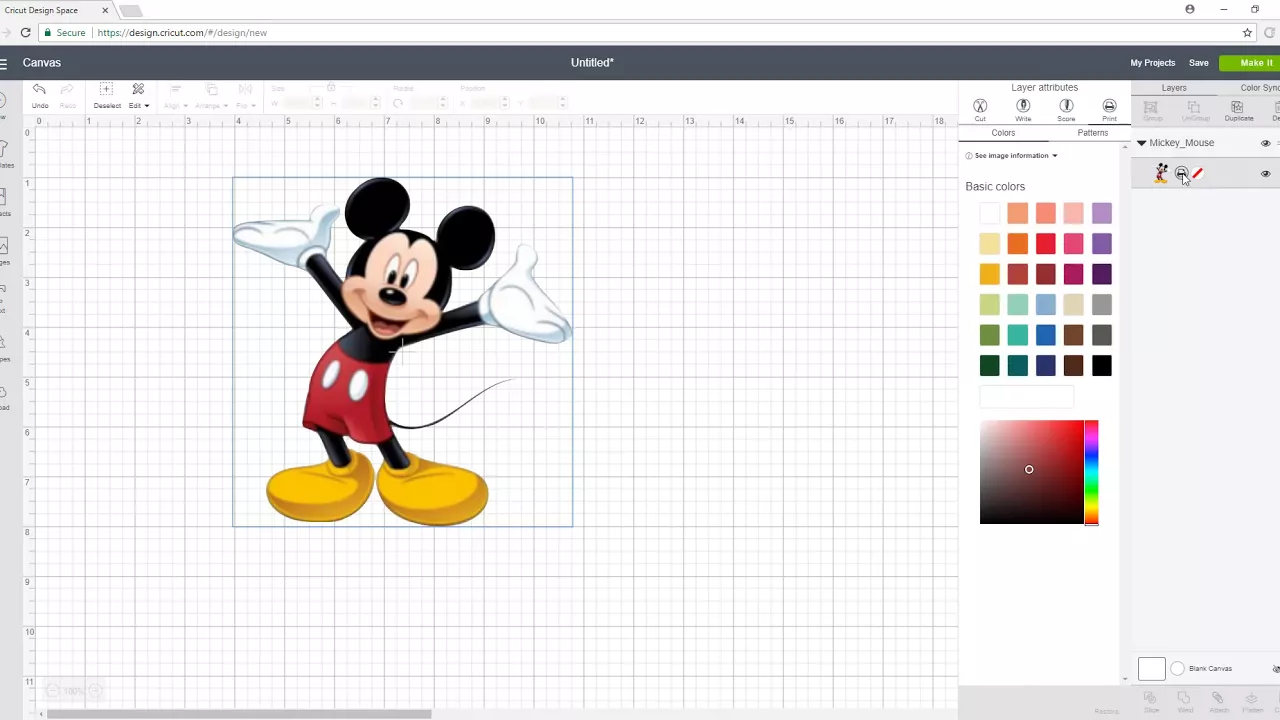Toggle visibility of the Mickey image layer
Screen dimensions: 1280x720
[1265, 174]
